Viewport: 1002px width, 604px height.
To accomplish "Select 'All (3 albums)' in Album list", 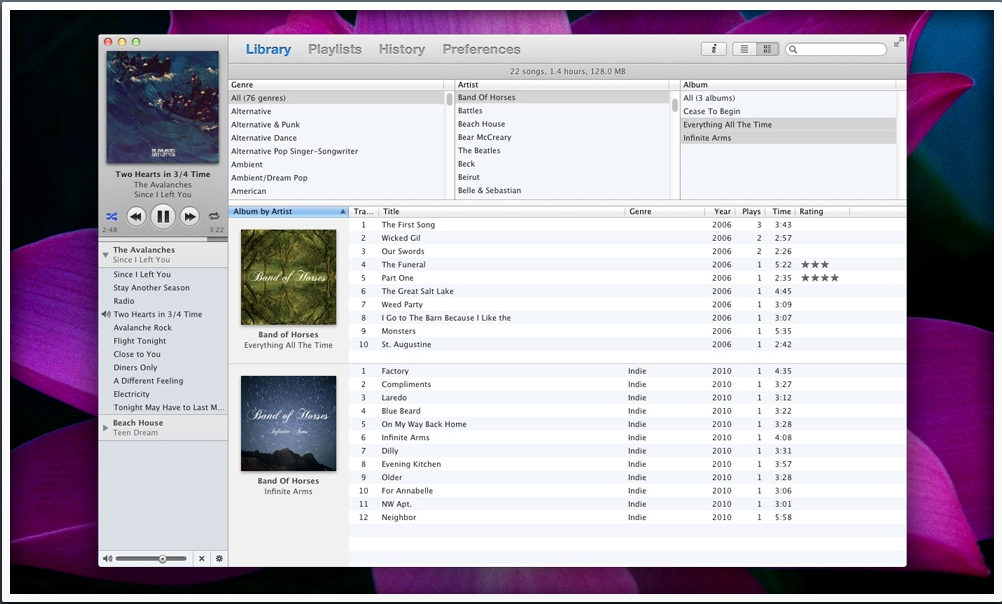I will click(x=789, y=98).
